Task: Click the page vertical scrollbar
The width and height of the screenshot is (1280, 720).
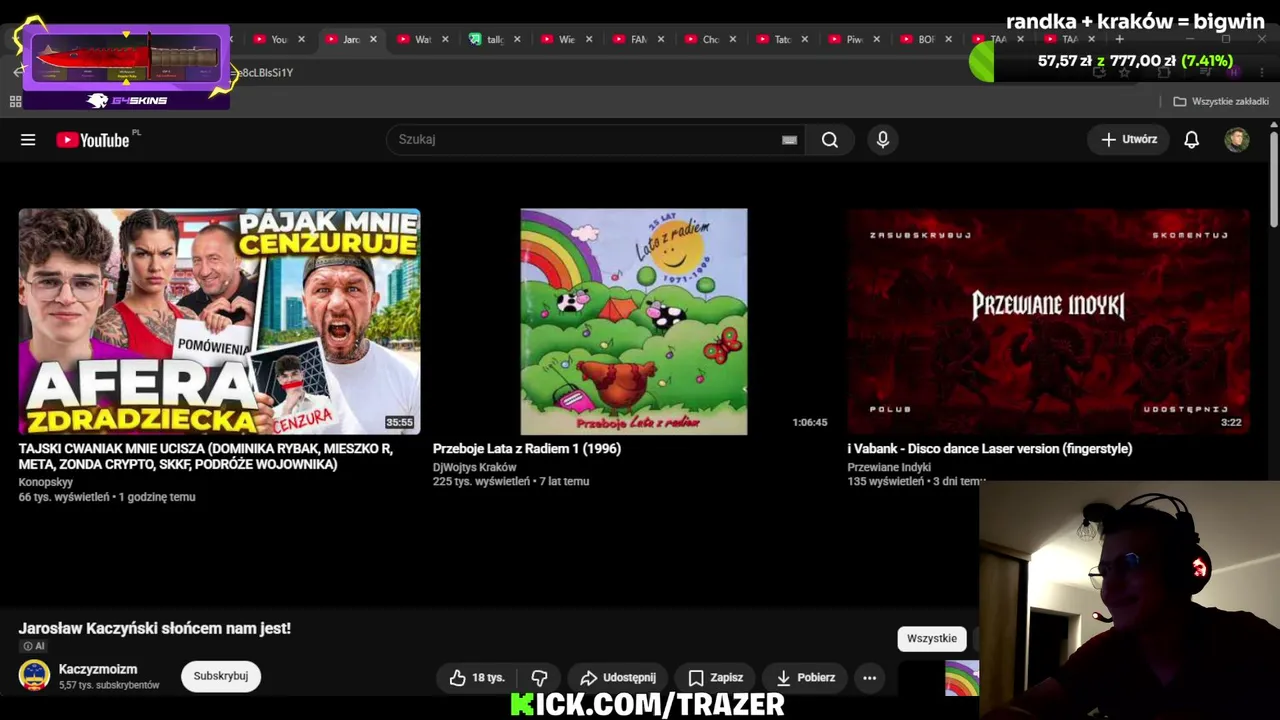Action: click(1274, 178)
